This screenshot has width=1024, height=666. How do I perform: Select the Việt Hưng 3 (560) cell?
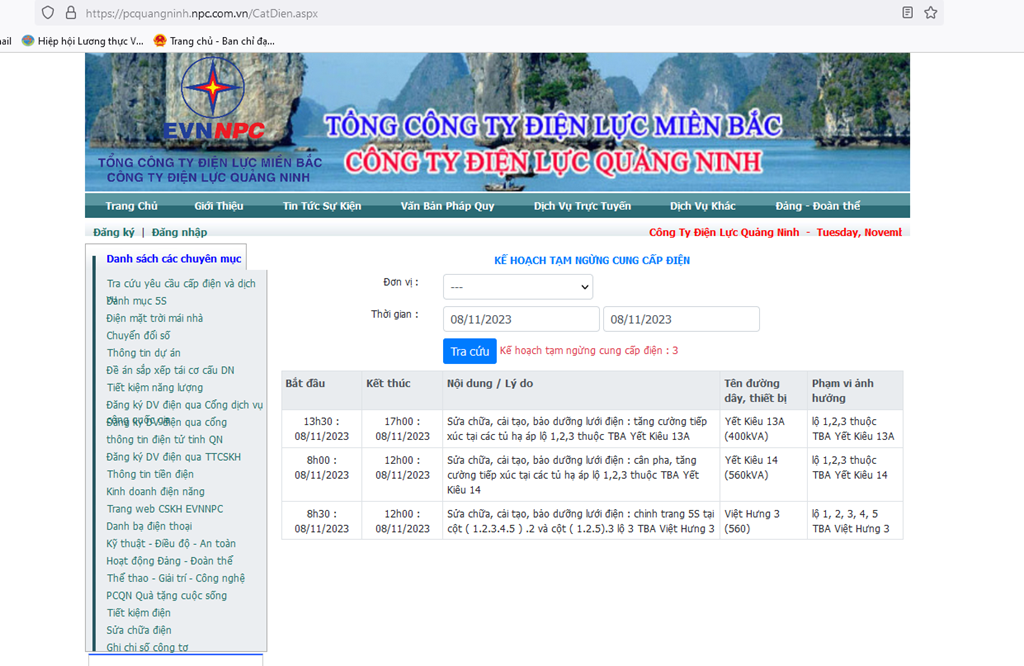coord(763,521)
